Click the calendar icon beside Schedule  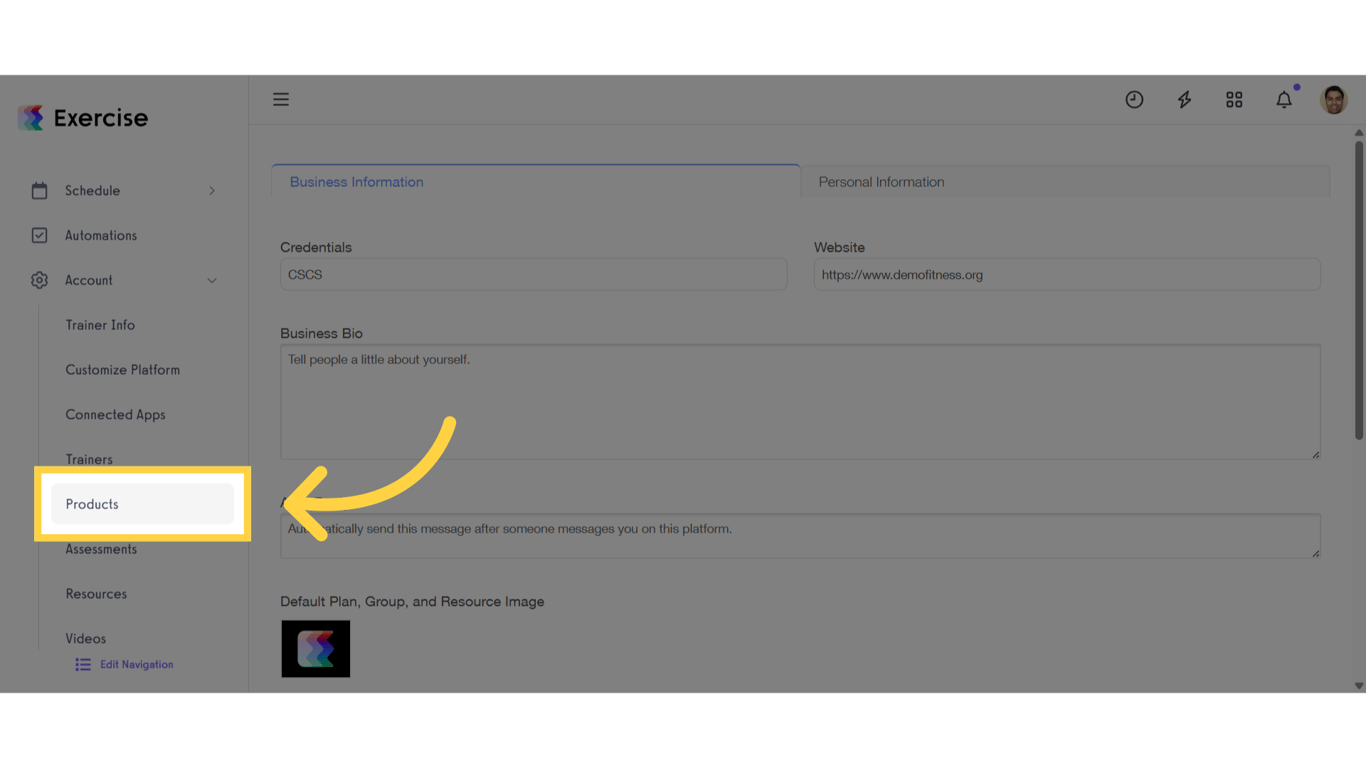(x=39, y=190)
